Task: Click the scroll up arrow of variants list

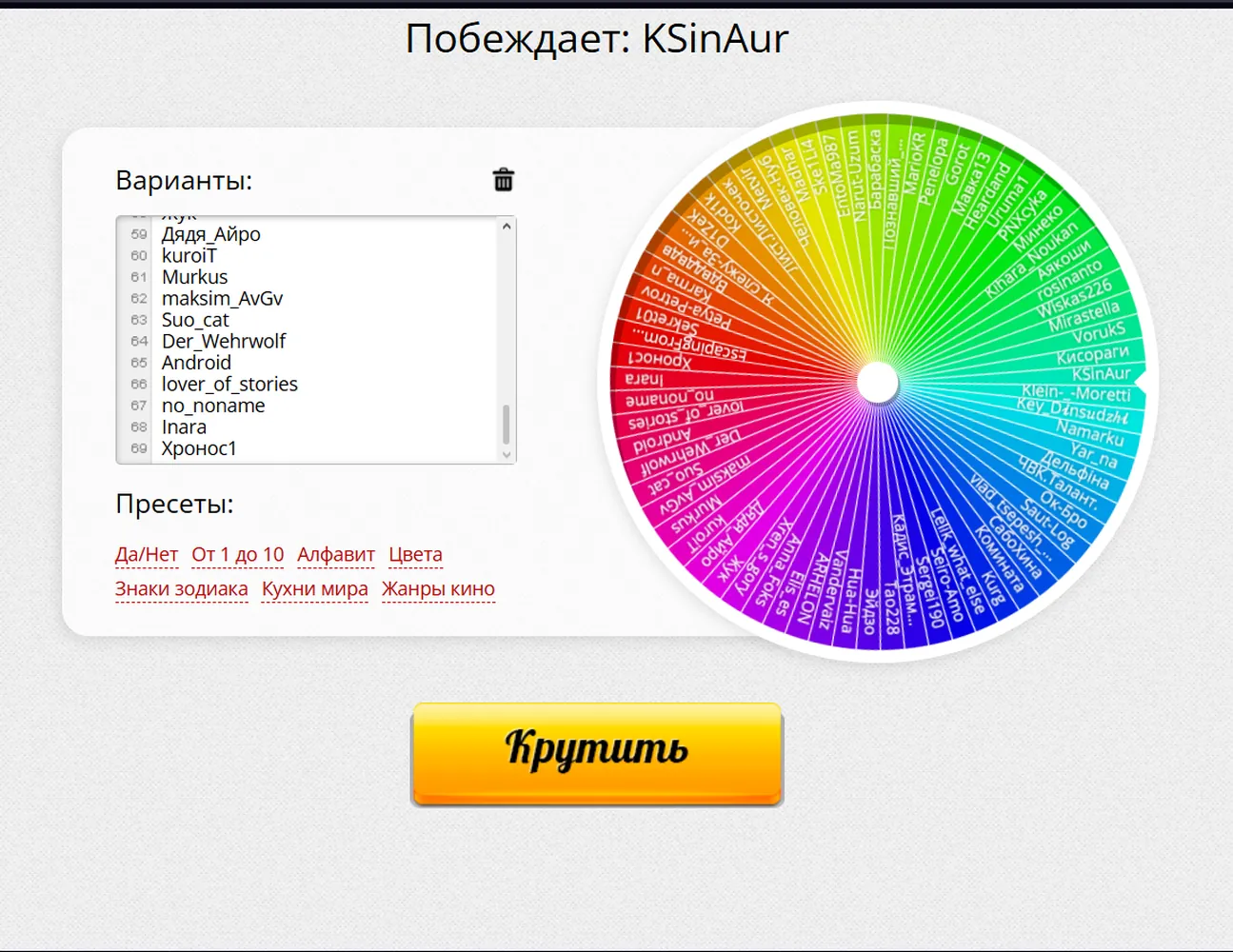Action: coord(507,227)
